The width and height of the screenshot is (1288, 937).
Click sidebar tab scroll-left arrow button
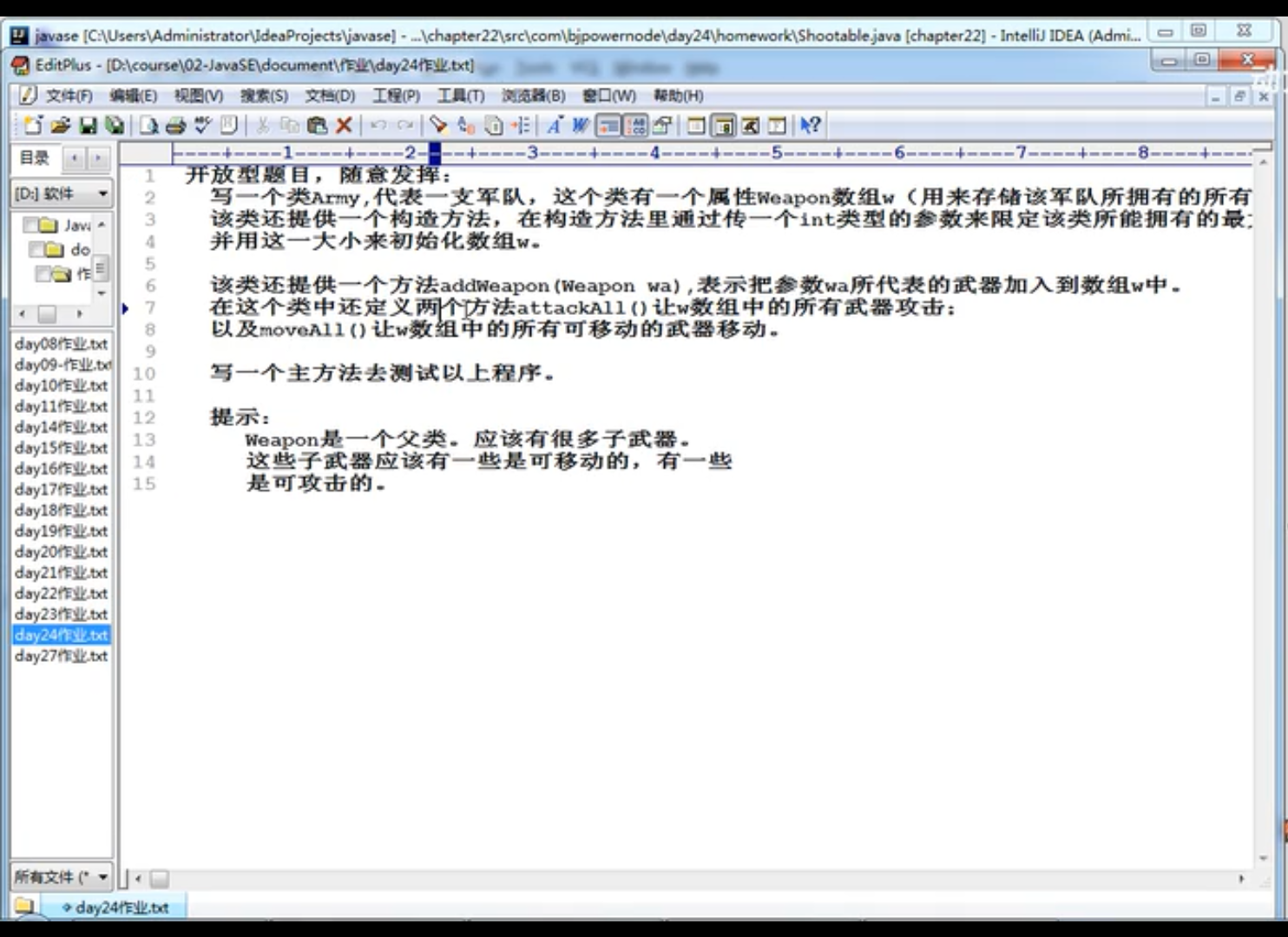click(x=75, y=158)
